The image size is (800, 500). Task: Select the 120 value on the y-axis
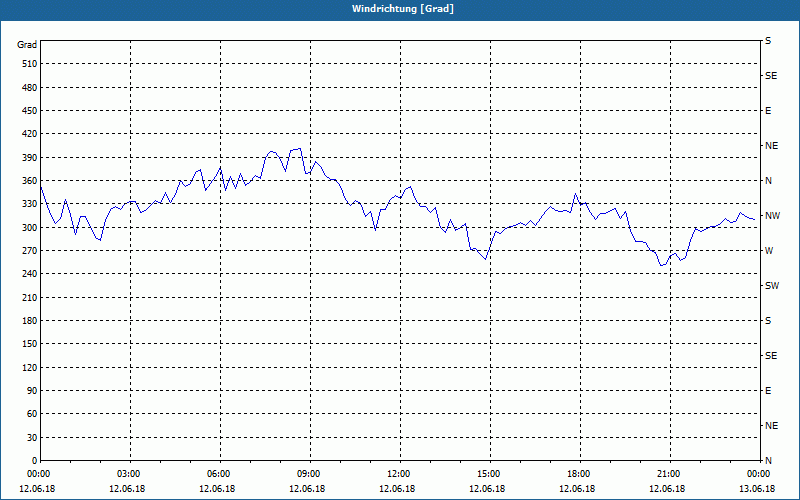click(30, 367)
